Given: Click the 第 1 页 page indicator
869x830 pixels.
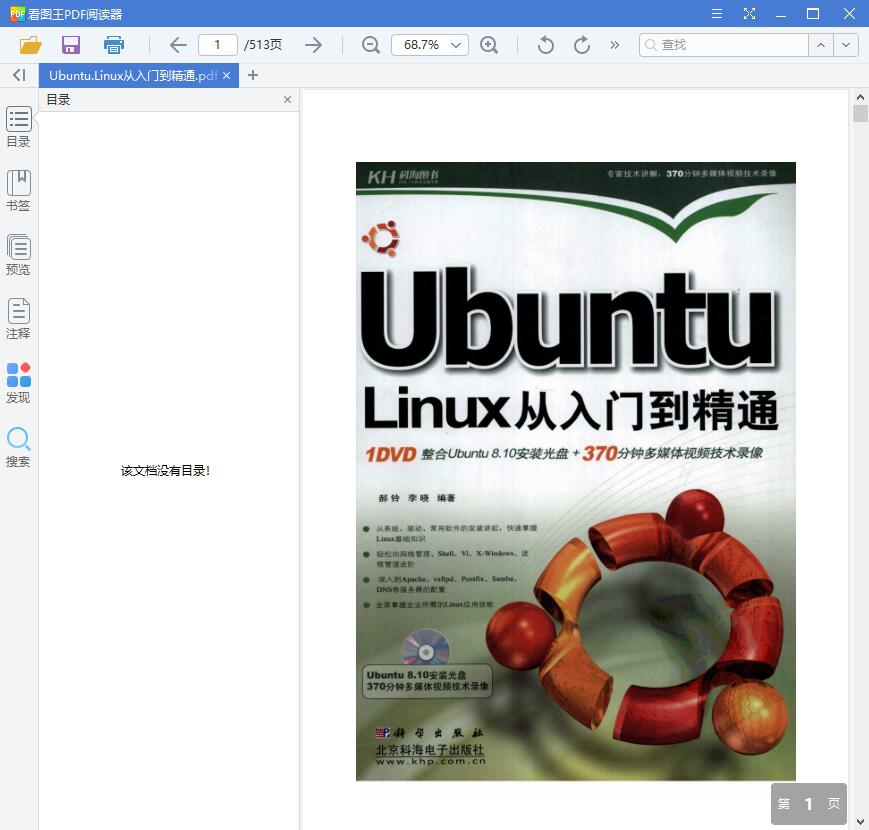Looking at the screenshot, I should [x=809, y=803].
